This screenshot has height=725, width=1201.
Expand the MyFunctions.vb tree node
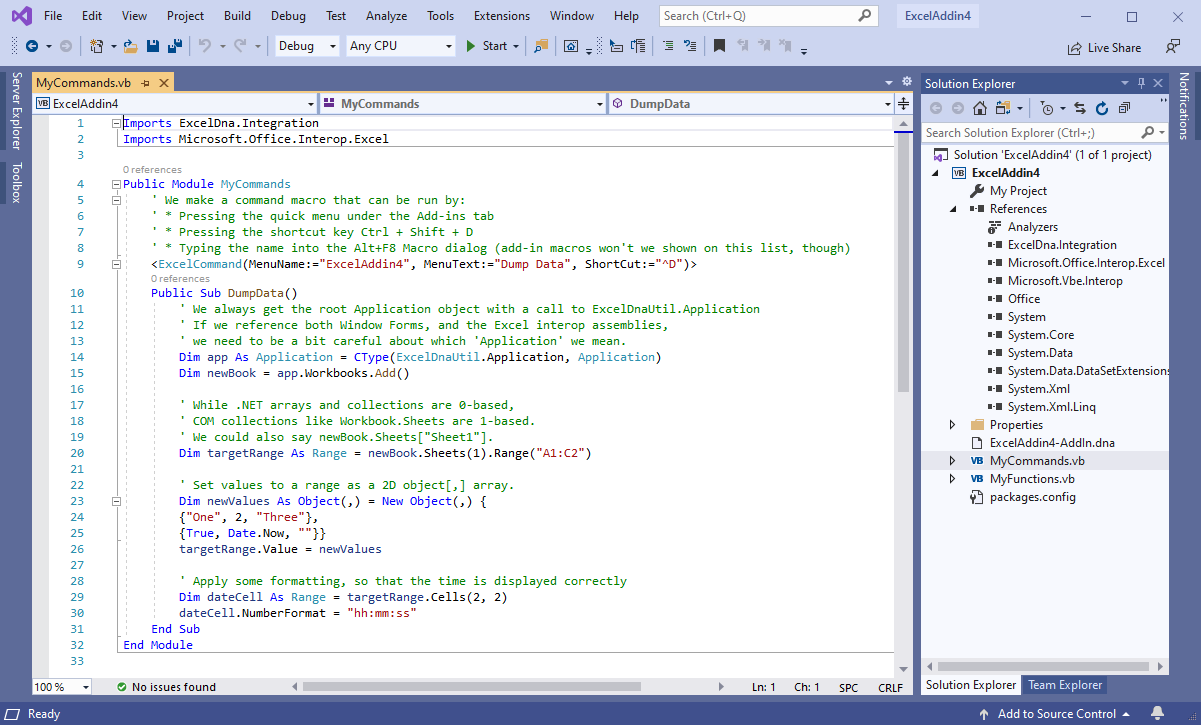pos(953,479)
